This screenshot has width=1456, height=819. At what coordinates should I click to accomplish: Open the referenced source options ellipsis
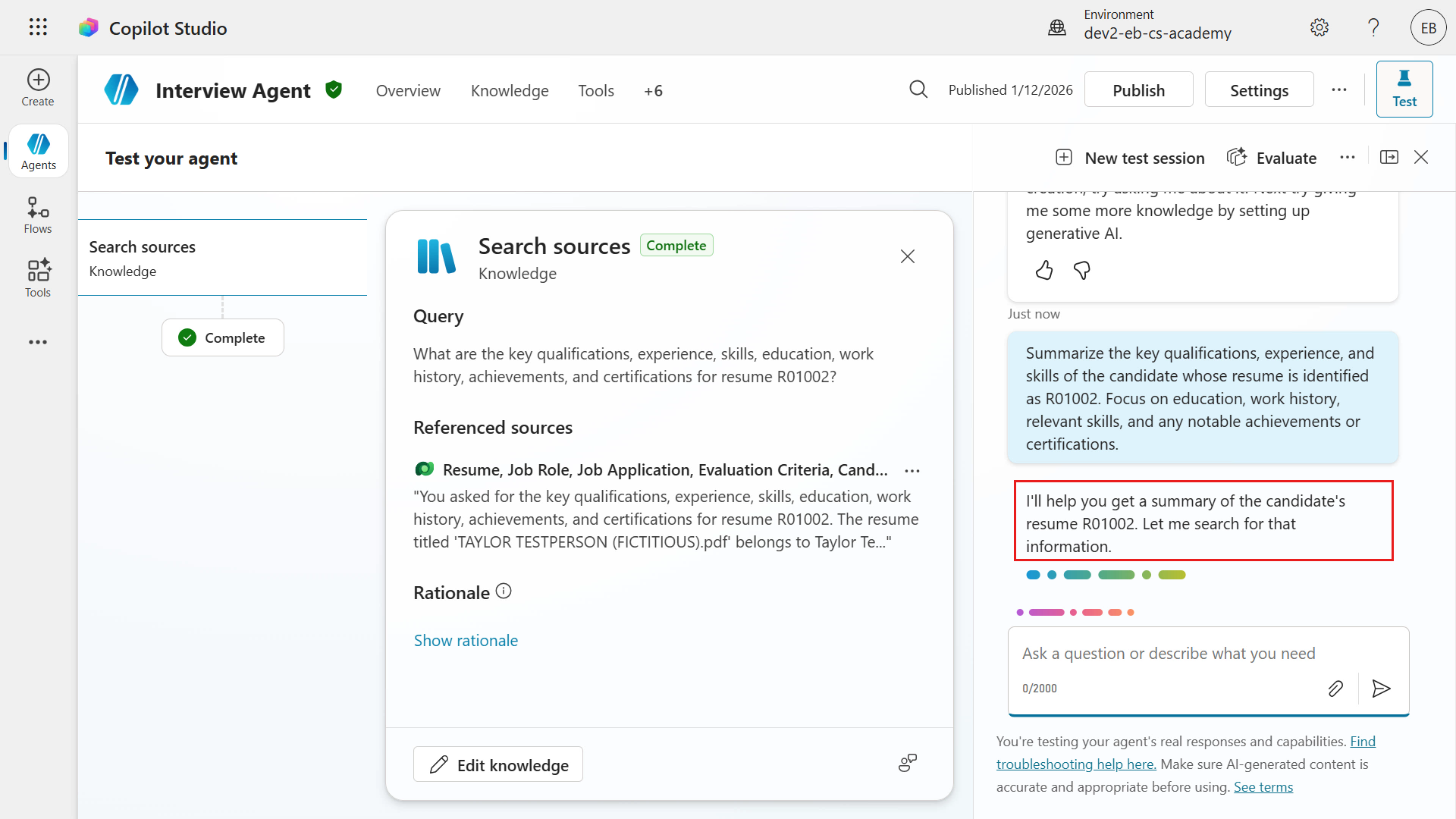click(x=912, y=471)
